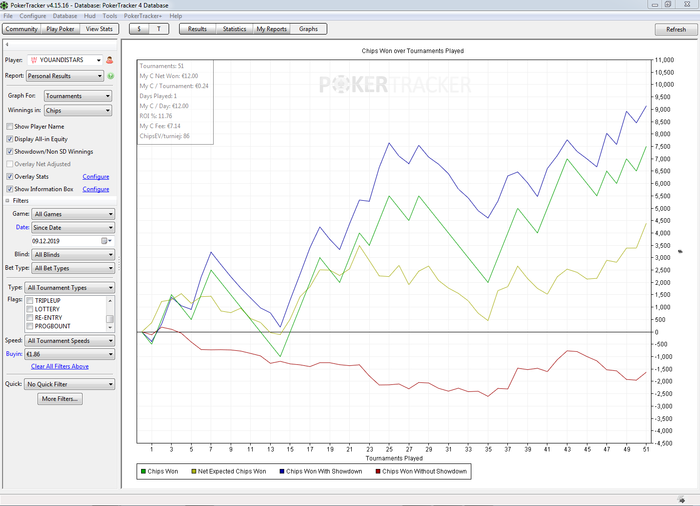Collapse the Filters section
Viewport: 700px width, 506px height.
[x=8, y=201]
